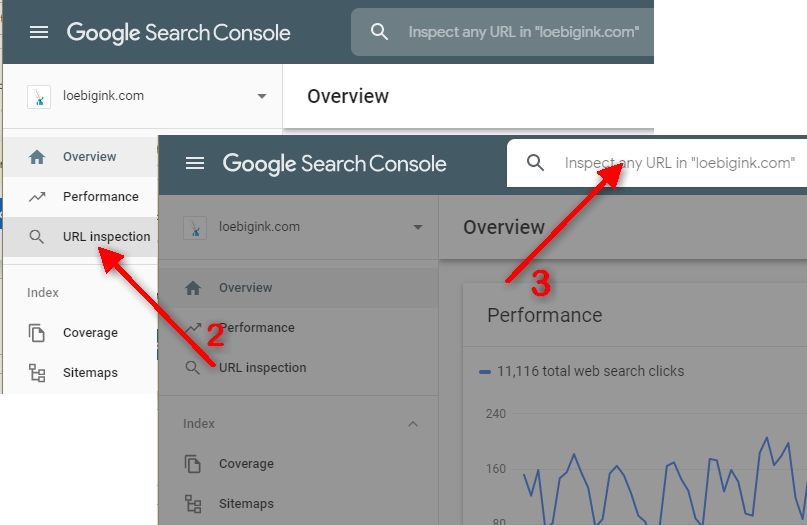This screenshot has height=525, width=807.
Task: Click the loebigink.com favicon in the foreground property selector
Action: coord(195,227)
